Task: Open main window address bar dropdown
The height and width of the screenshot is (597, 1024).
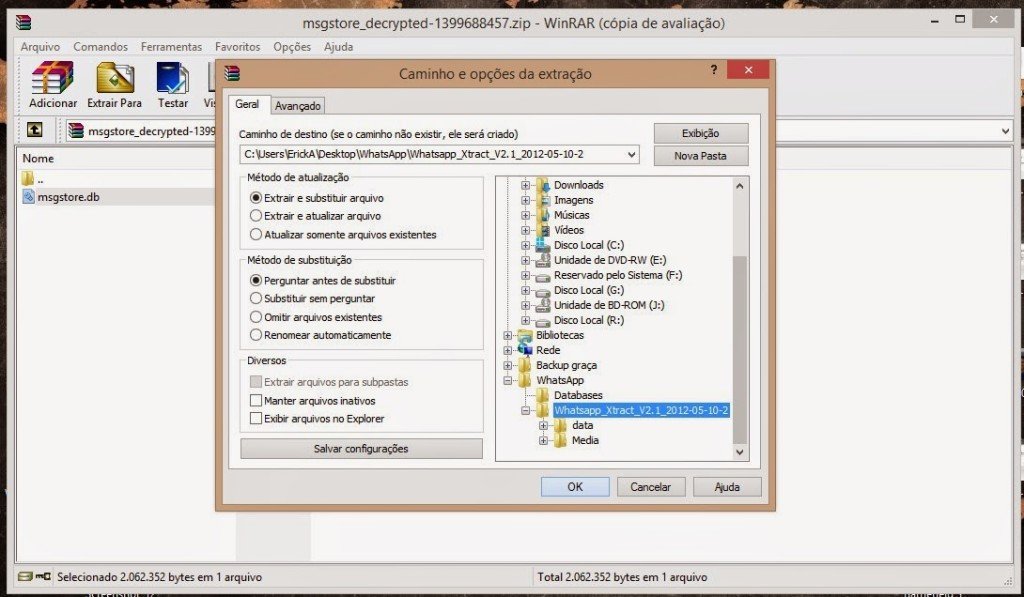Action: click(1005, 131)
